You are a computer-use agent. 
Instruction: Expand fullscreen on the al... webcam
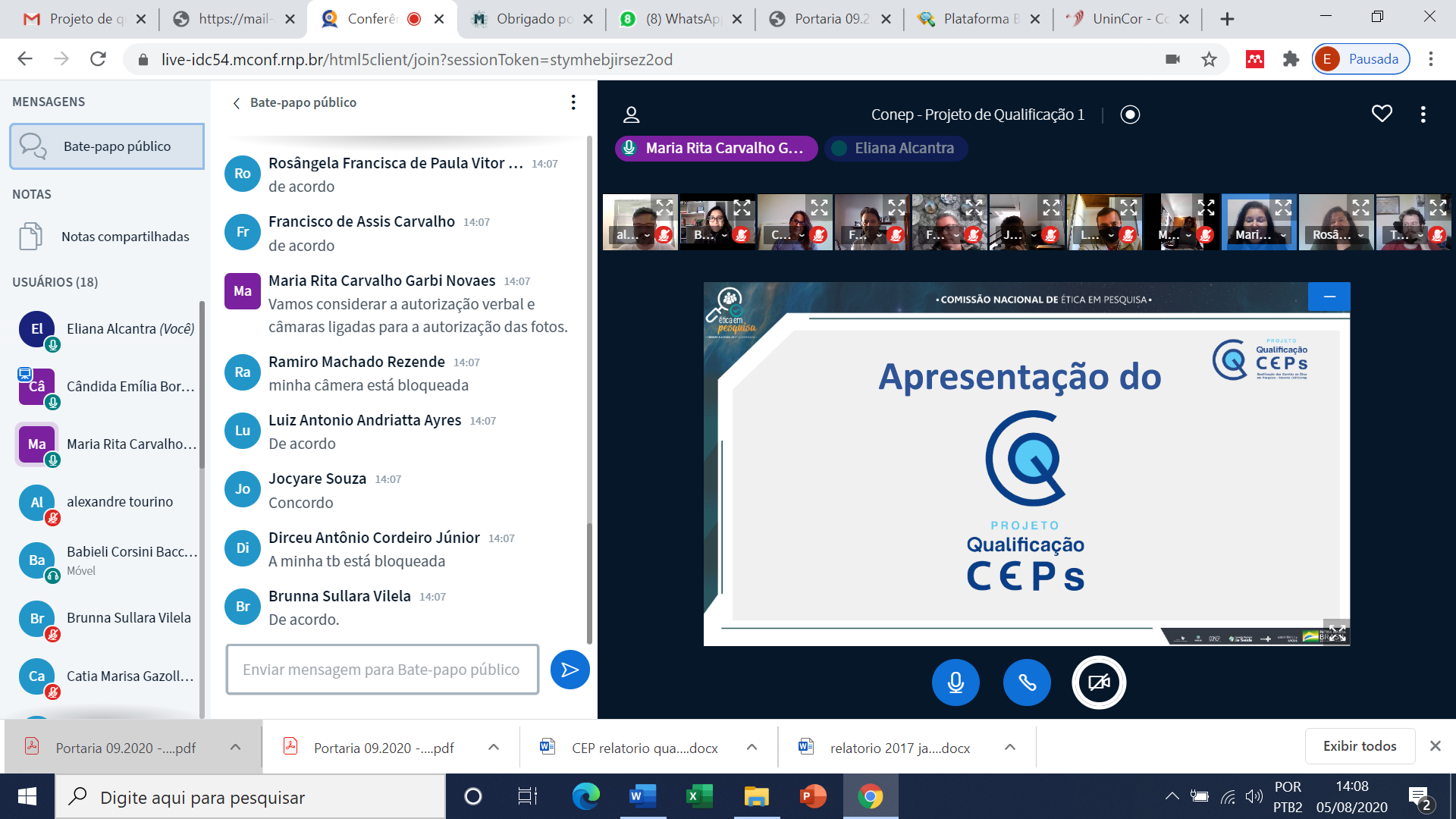click(x=664, y=207)
